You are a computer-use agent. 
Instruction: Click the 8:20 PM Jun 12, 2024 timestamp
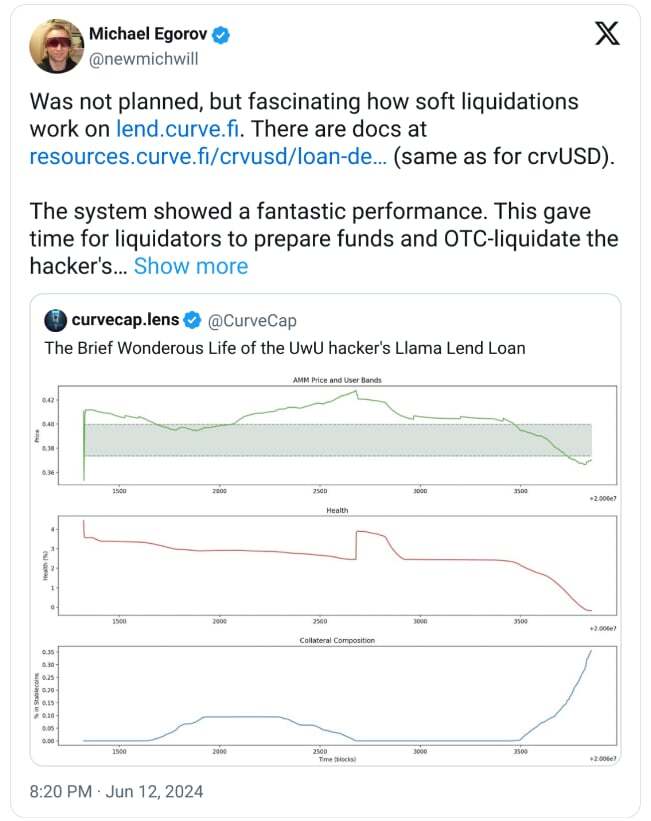[116, 791]
